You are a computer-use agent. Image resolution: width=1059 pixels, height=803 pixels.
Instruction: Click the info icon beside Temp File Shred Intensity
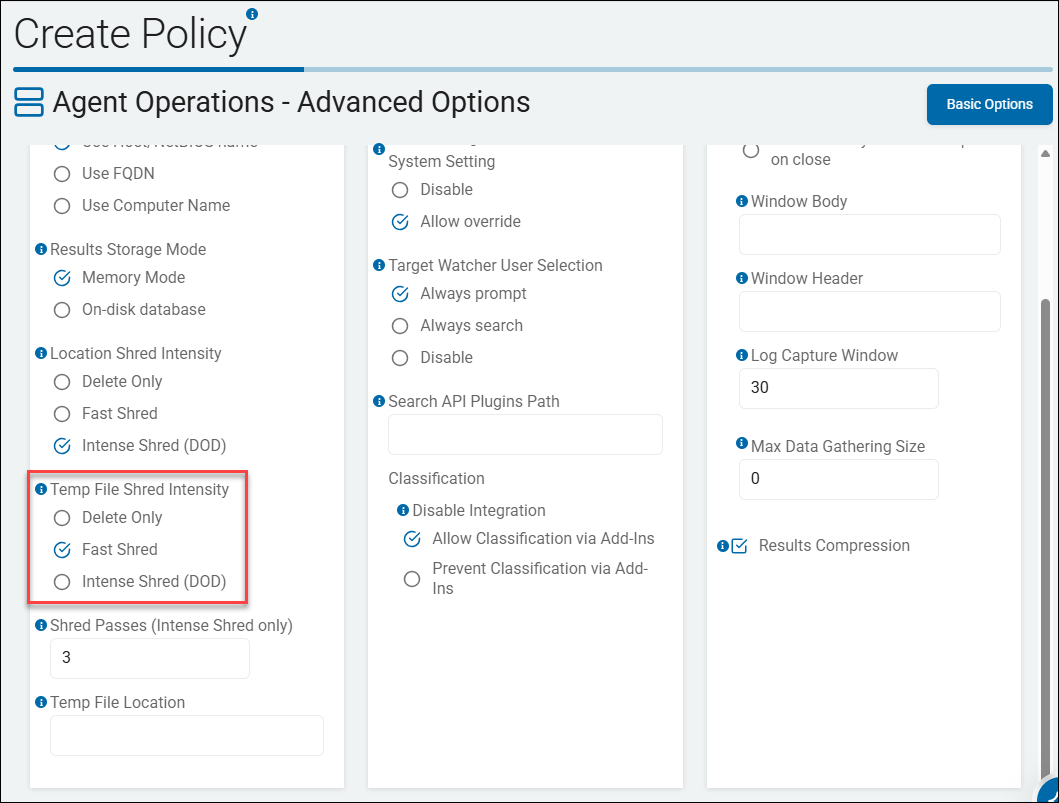[41, 489]
